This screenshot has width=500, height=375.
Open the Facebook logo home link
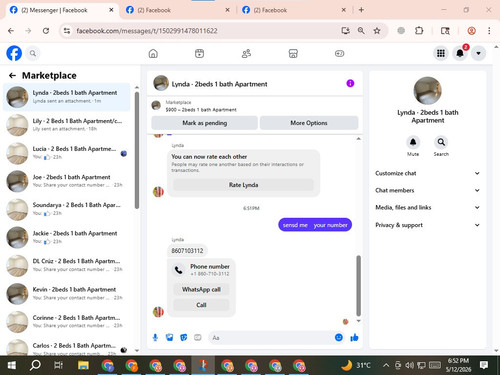coord(14,53)
